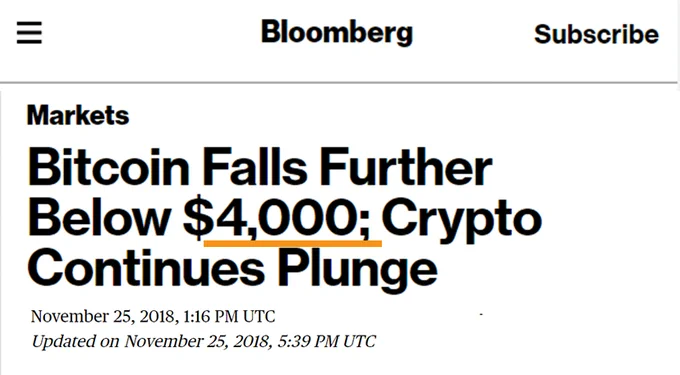Click the italic 'Updated on' label
Viewport: 680px width, 375px height.
(75, 342)
